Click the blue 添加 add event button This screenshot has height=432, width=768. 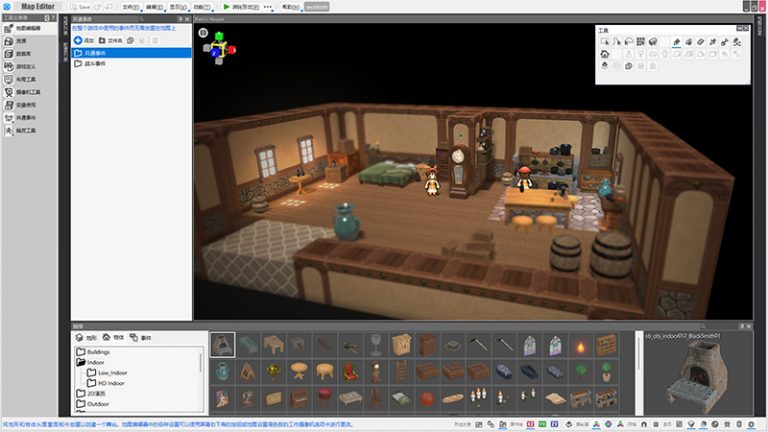(x=84, y=40)
